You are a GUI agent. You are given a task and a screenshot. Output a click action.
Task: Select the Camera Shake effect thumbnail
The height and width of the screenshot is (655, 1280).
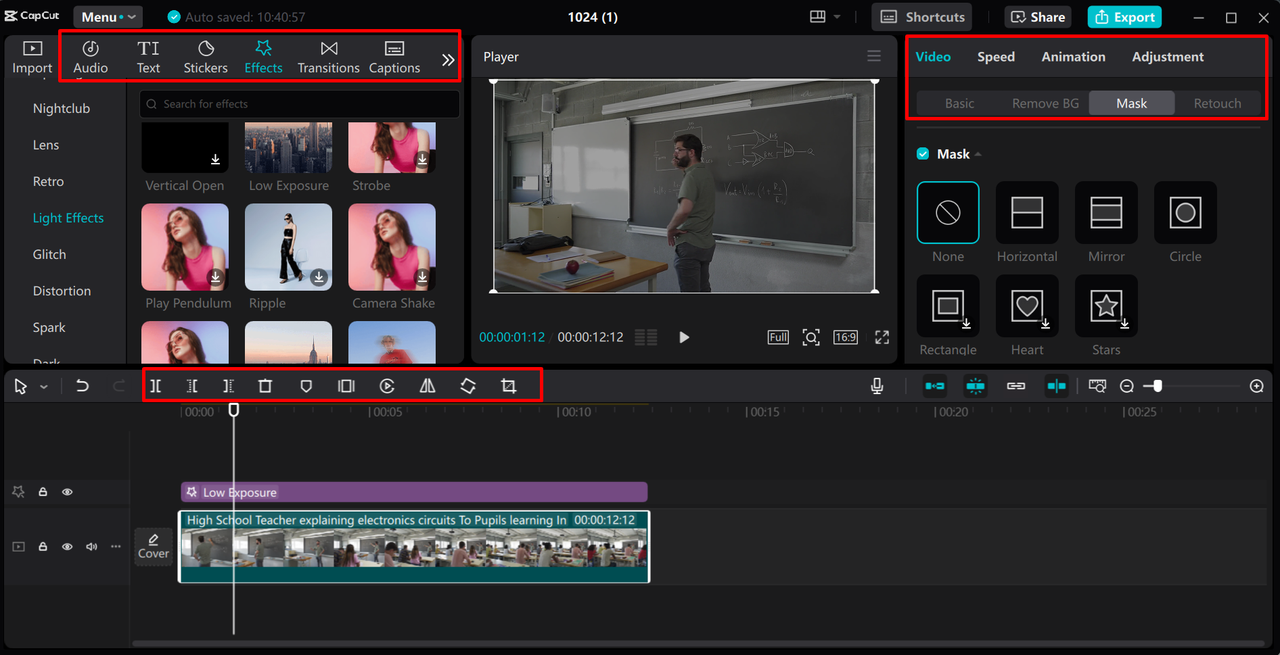coord(392,247)
